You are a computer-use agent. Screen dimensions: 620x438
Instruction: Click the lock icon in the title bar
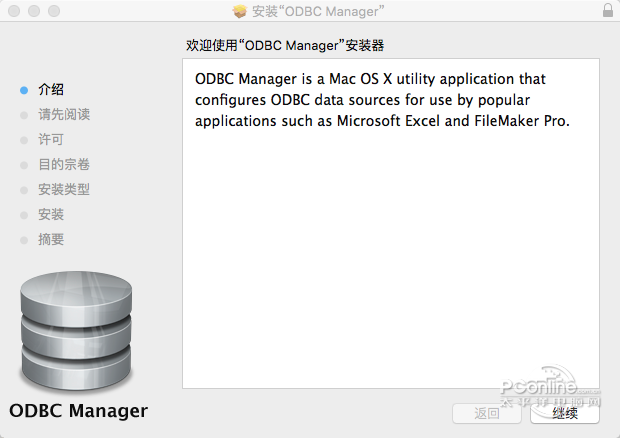point(608,10)
